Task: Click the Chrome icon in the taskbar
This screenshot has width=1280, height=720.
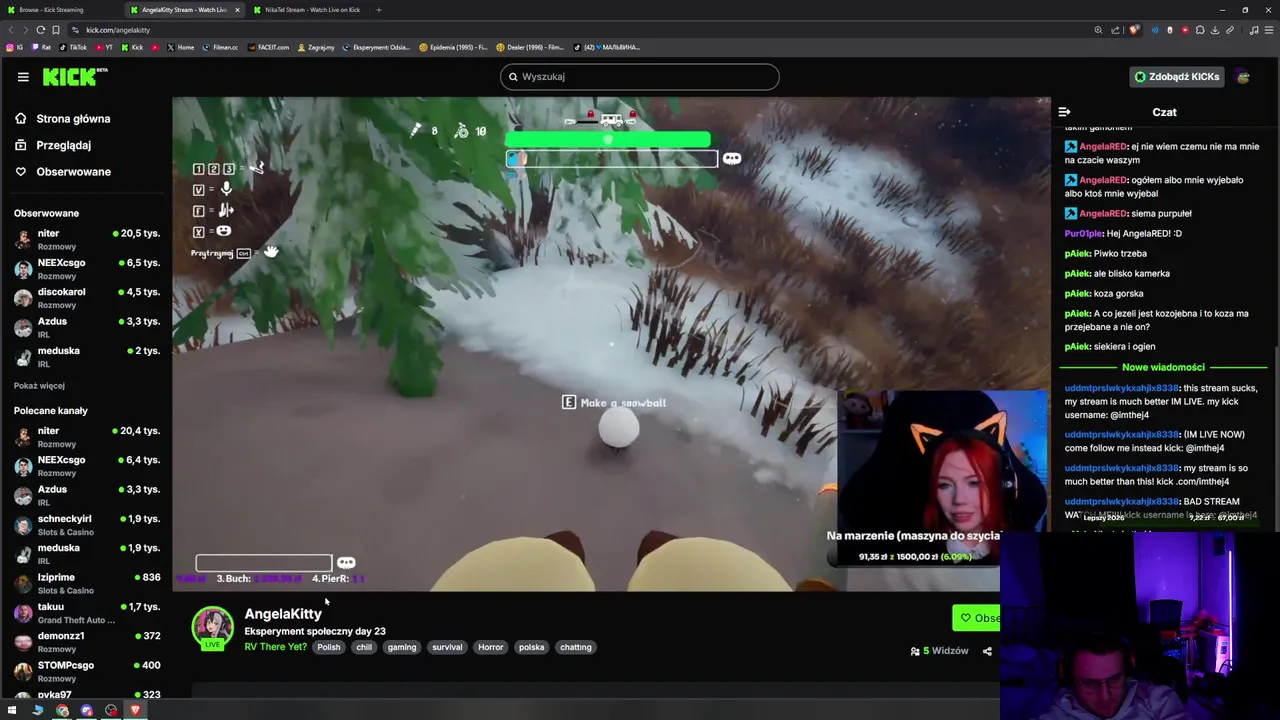Action: pyautogui.click(x=62, y=710)
